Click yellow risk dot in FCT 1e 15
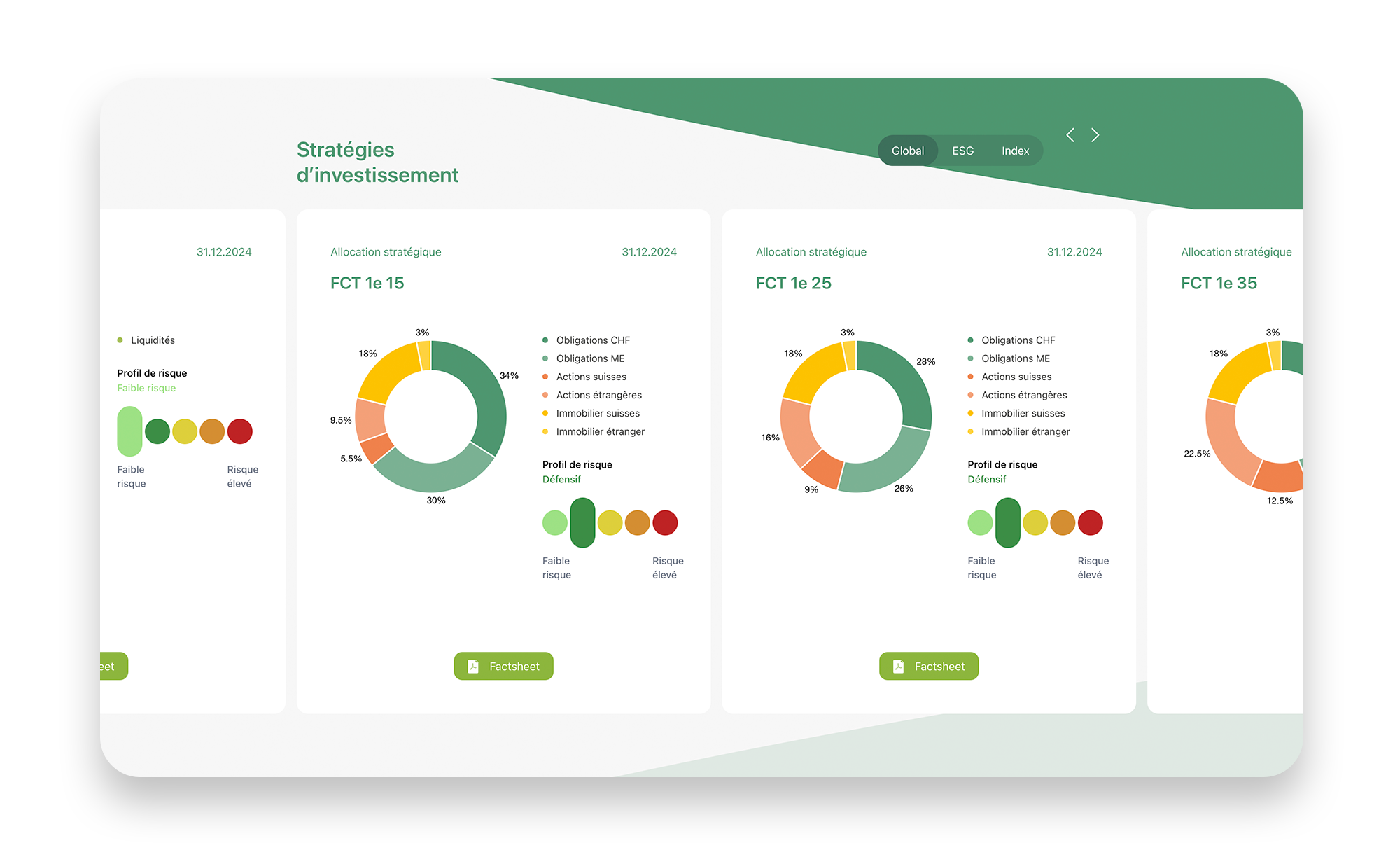The height and width of the screenshot is (857, 1400). 610,523
